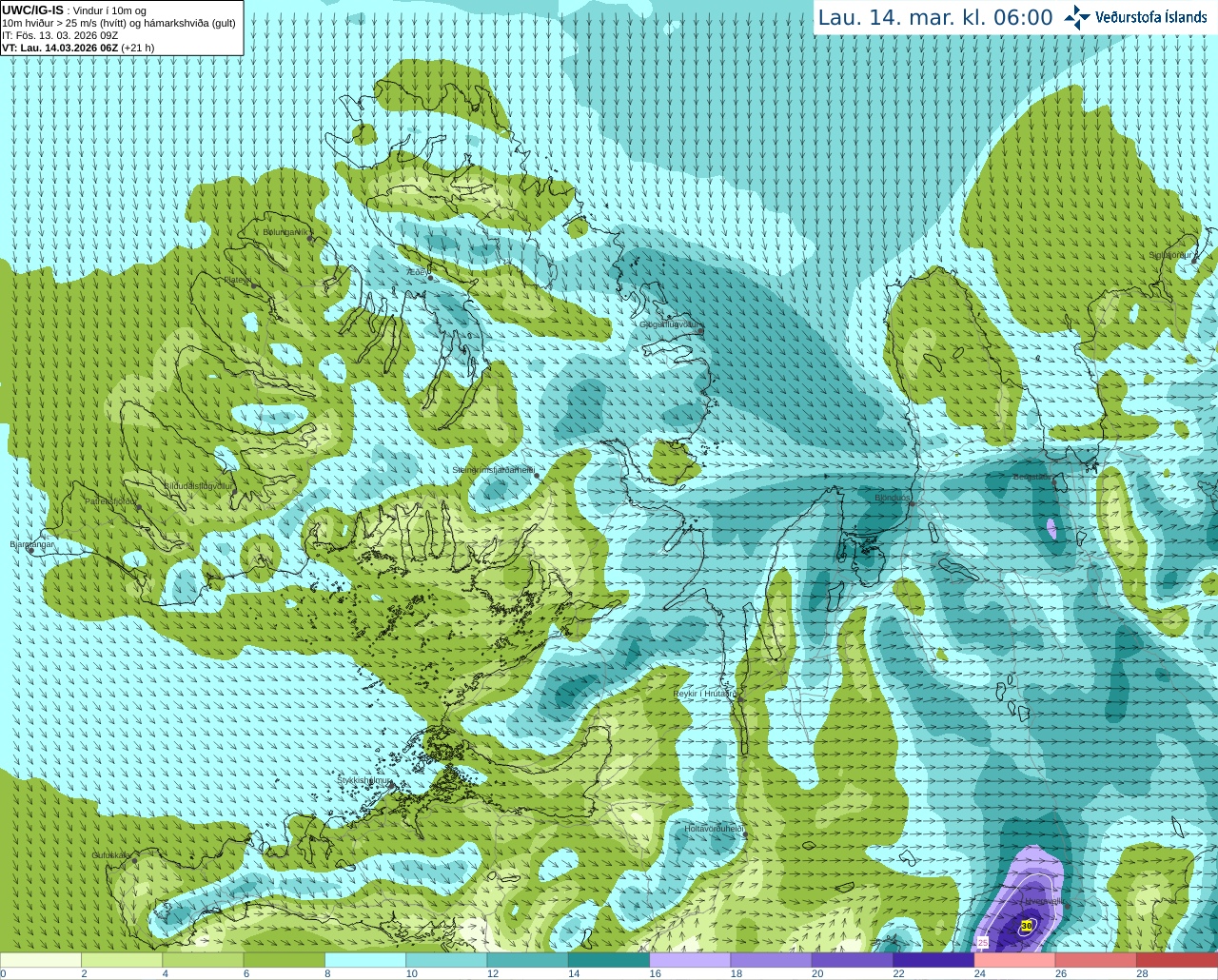Click the legend value label 8

[x=327, y=973]
